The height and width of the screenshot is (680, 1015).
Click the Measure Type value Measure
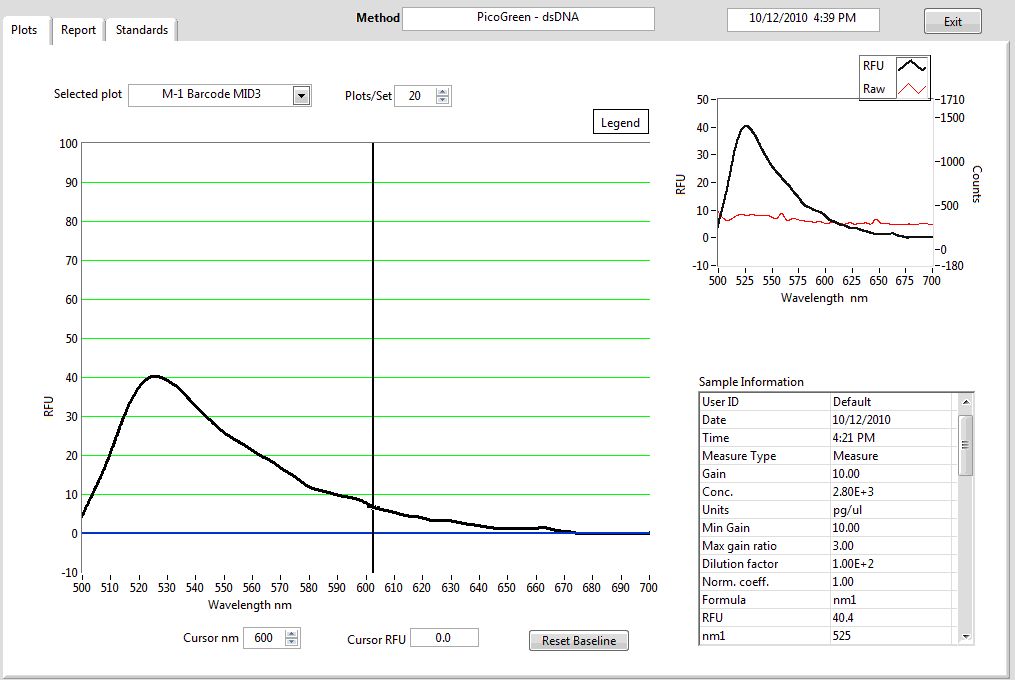click(855, 456)
